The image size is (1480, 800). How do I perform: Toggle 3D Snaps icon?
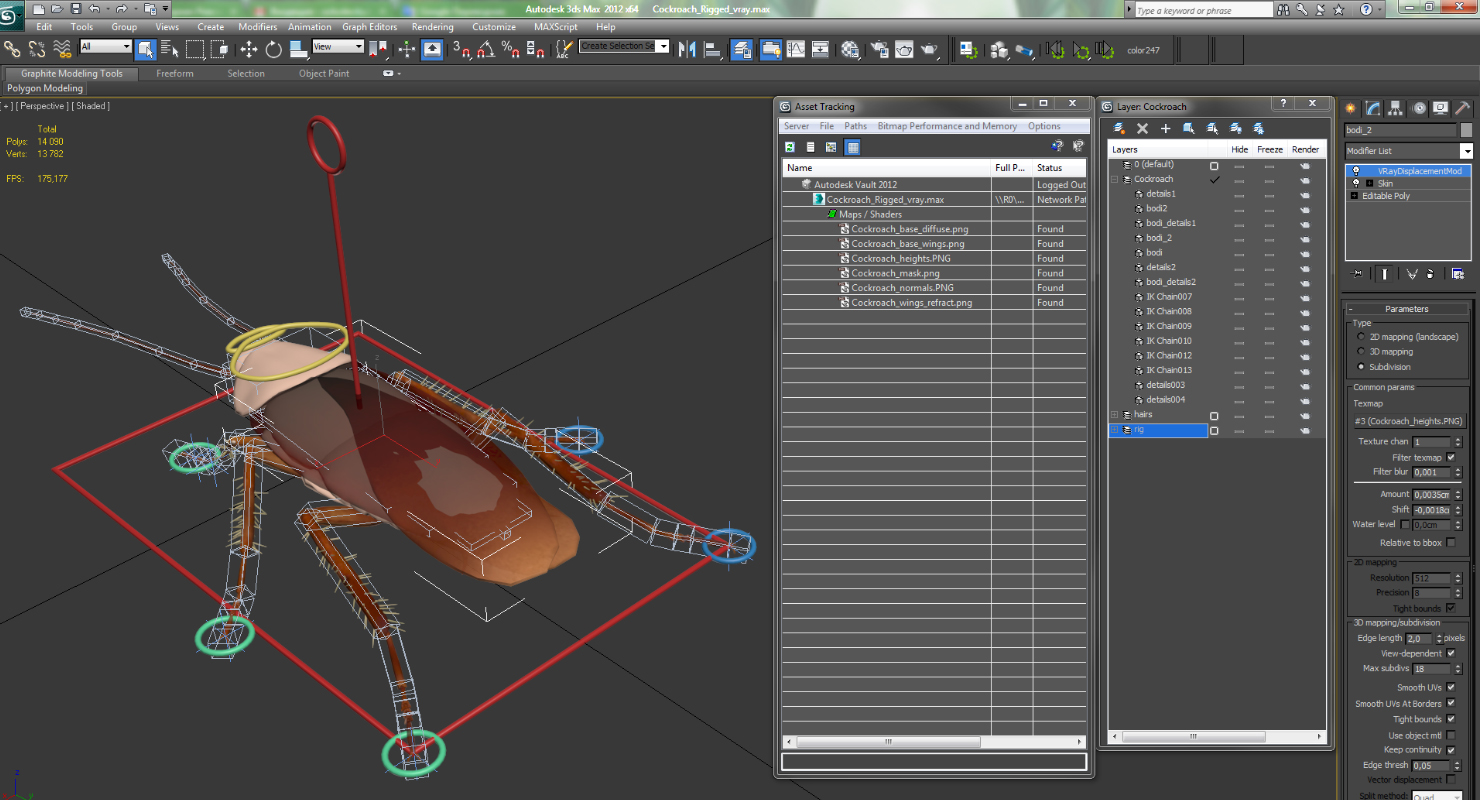(x=461, y=48)
